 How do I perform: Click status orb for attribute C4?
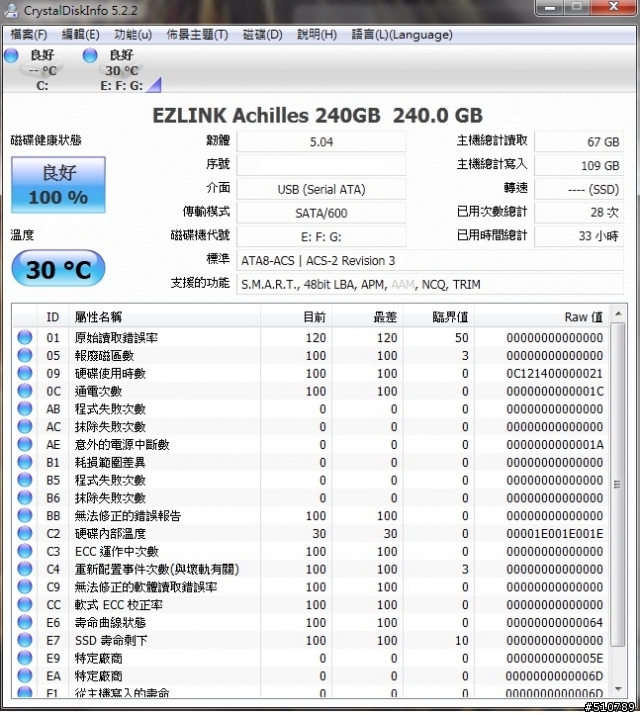pyautogui.click(x=25, y=569)
